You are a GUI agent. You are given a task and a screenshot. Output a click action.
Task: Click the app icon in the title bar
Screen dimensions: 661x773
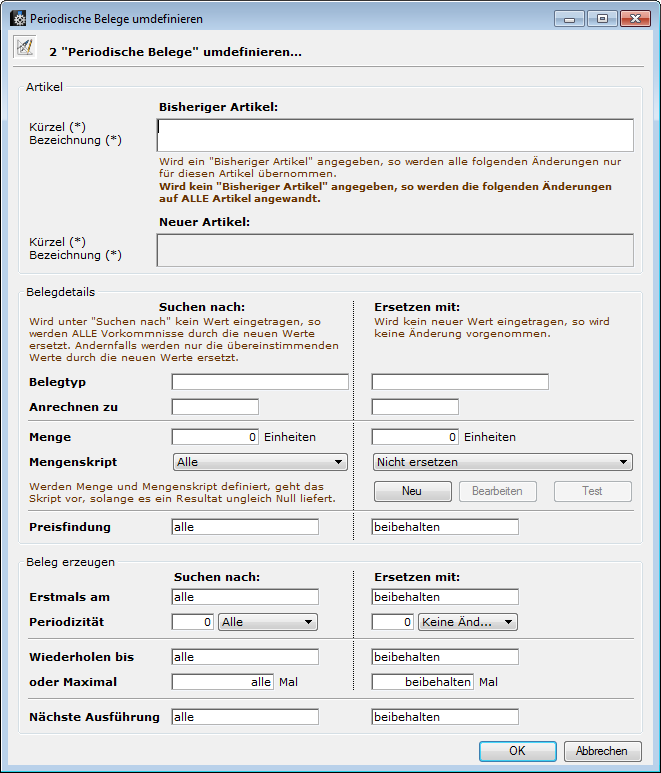click(x=16, y=18)
